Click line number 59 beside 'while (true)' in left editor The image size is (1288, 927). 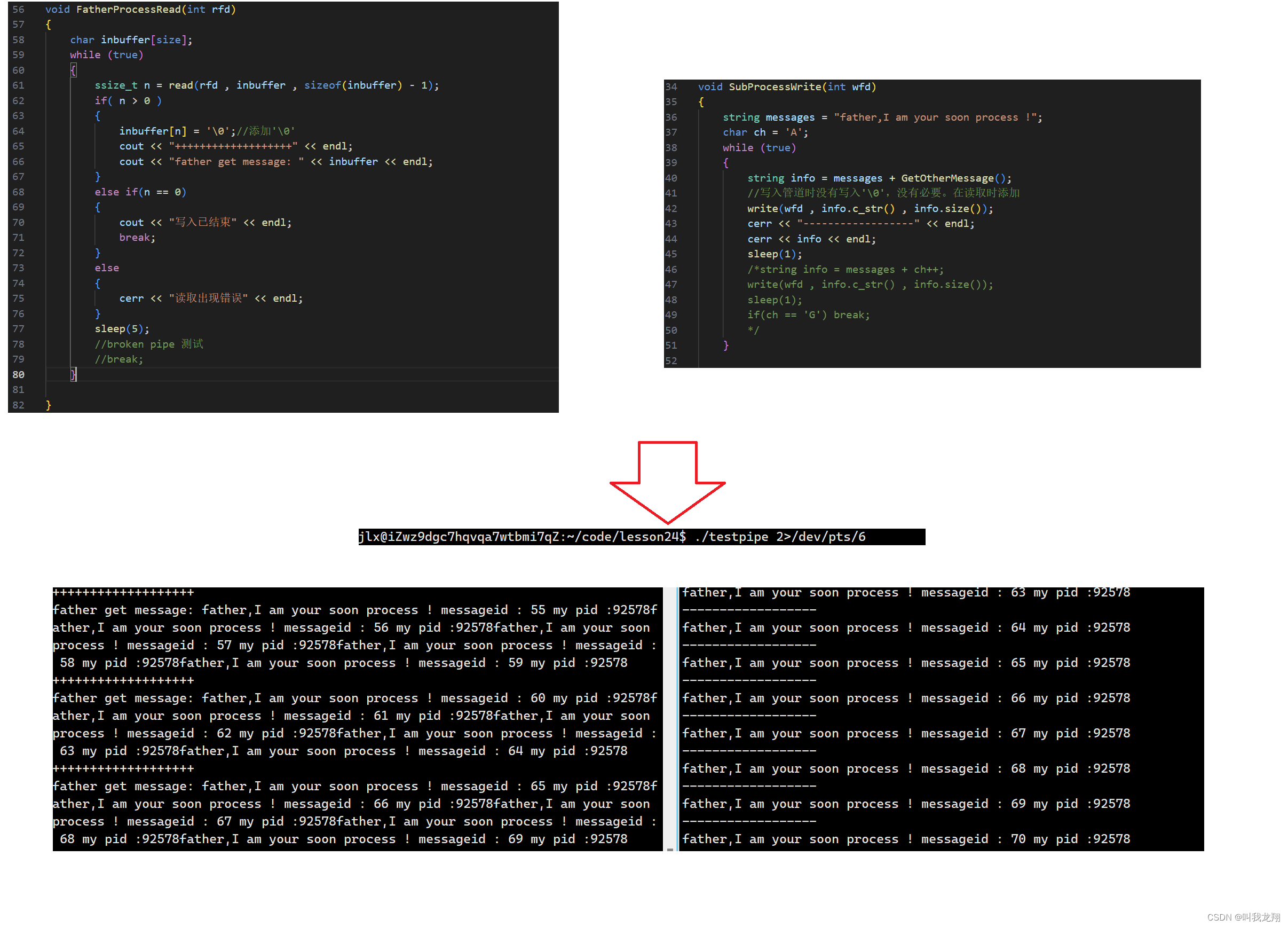(18, 54)
